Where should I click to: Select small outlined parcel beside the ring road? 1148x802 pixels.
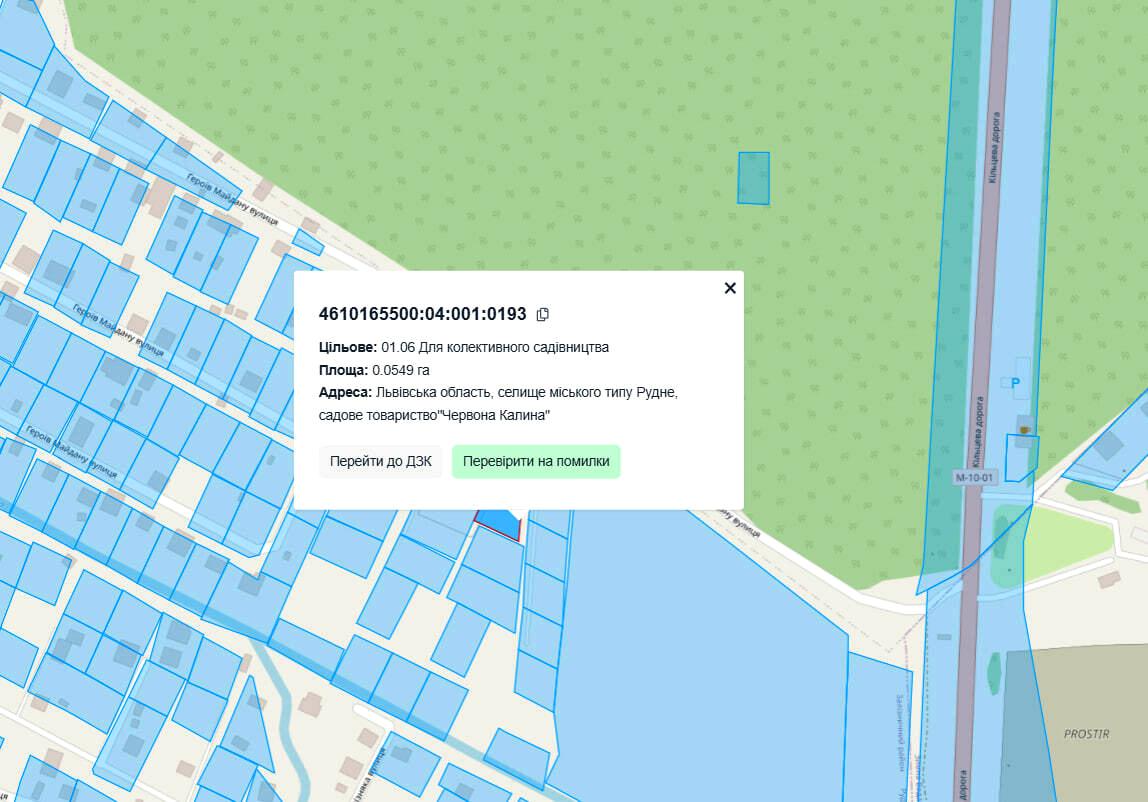[x=1021, y=457]
